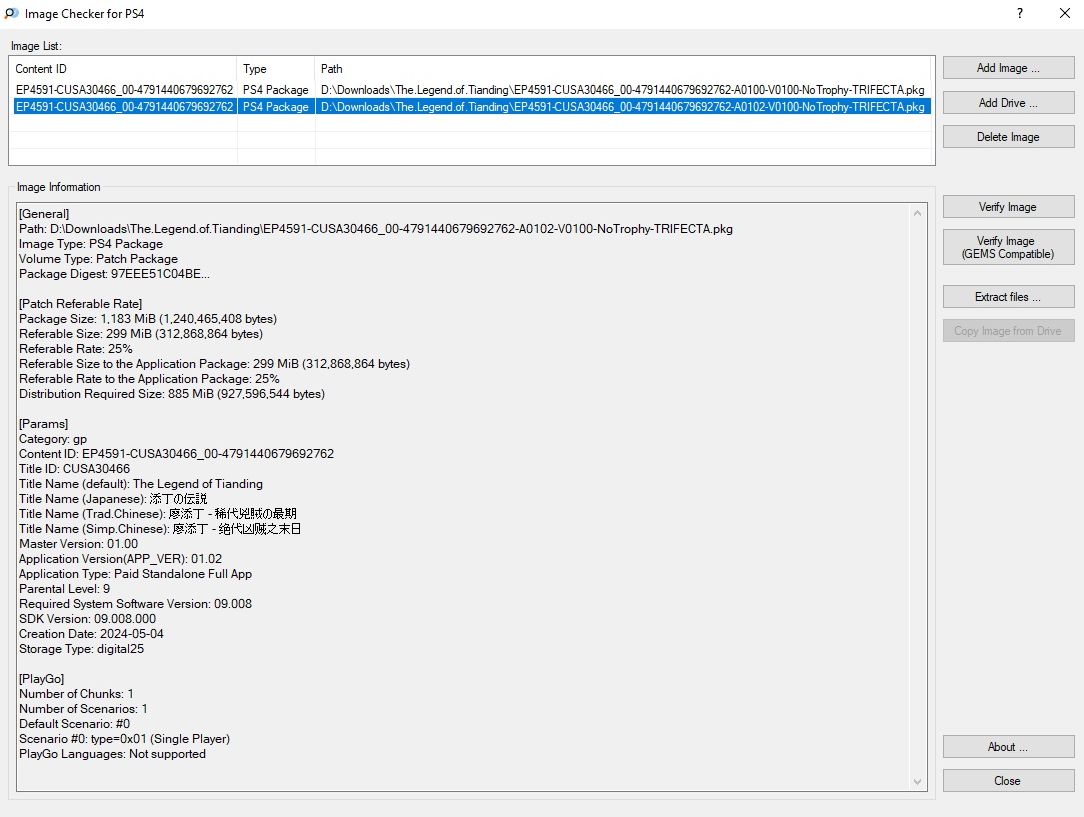Click the scroll-down arrow of Image Information
Screen dimensions: 1084x817
pos(917,782)
